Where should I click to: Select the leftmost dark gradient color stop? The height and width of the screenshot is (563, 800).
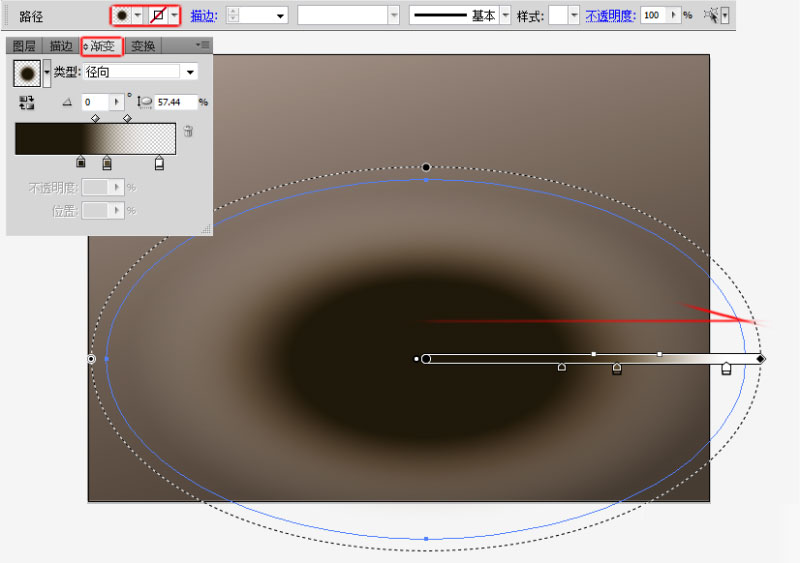point(81,162)
